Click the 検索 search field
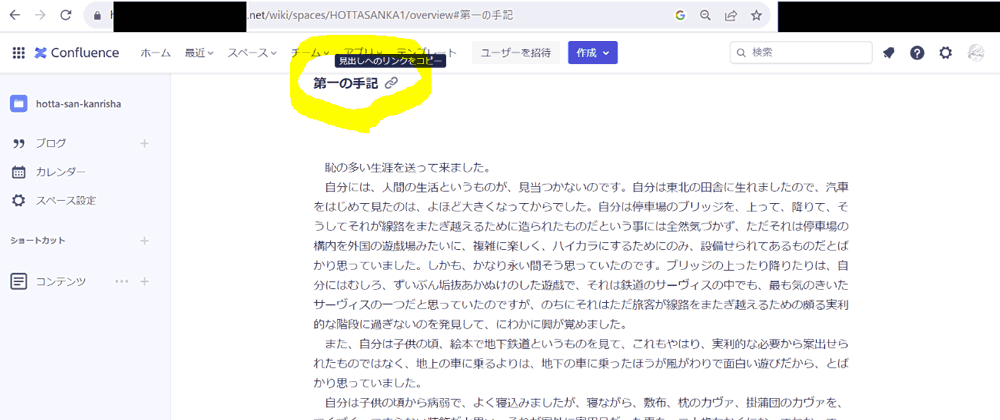Viewport: 1000px width, 420px height. (801, 53)
